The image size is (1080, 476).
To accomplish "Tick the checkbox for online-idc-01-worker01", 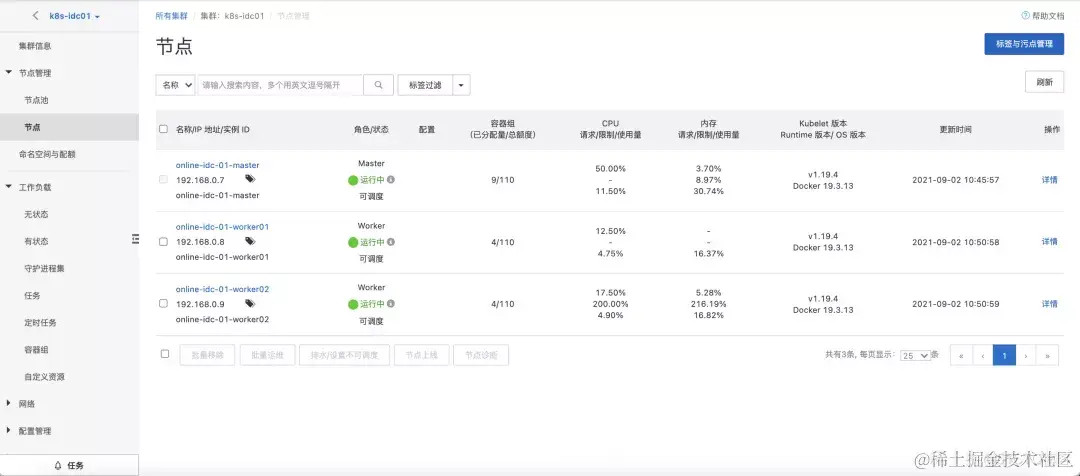I will point(163,242).
